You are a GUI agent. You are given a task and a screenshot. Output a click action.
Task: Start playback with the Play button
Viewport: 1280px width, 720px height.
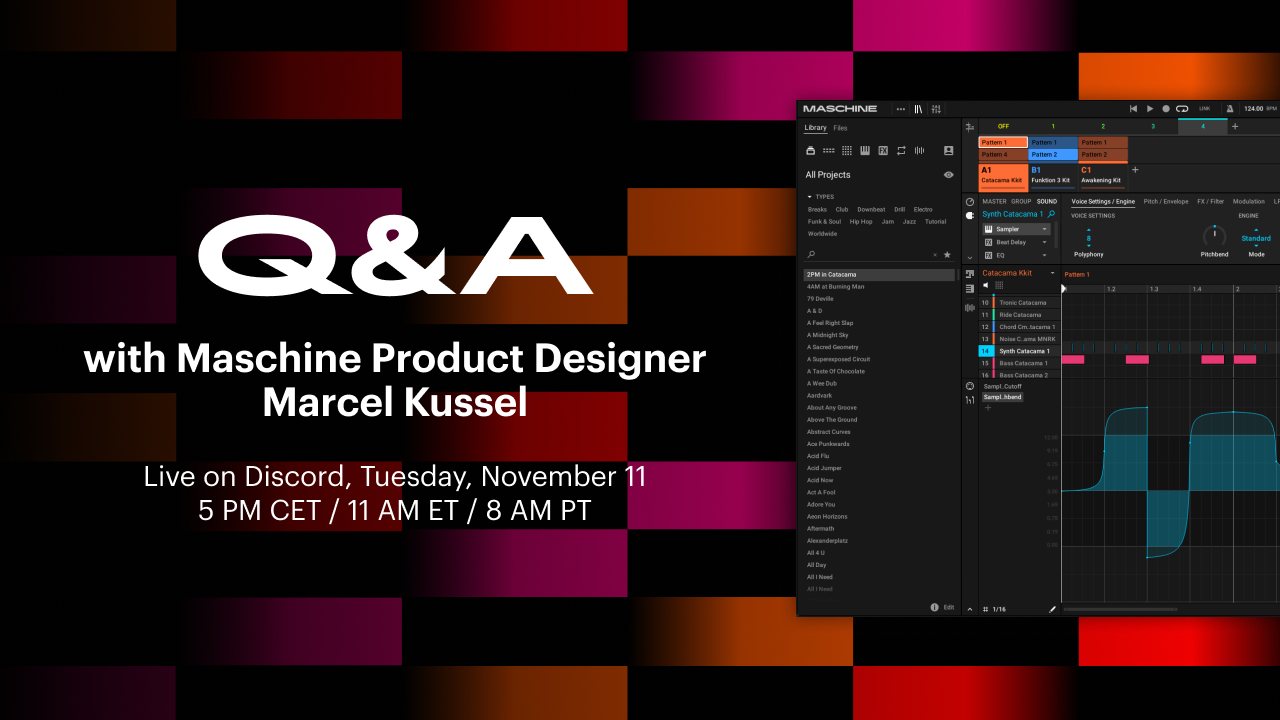click(1150, 108)
